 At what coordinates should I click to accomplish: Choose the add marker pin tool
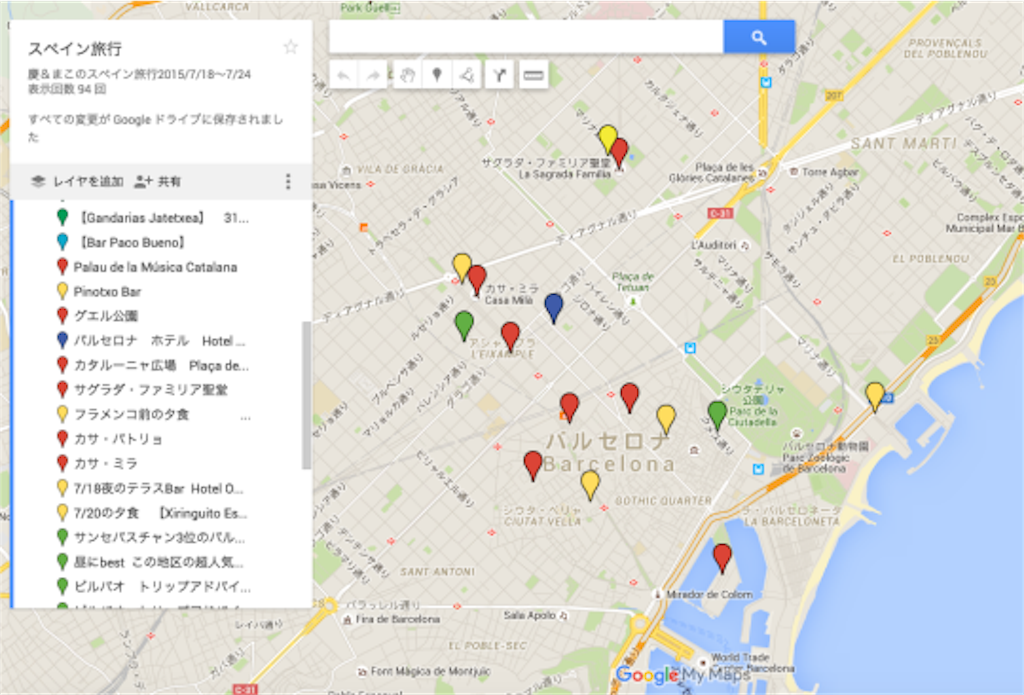coord(437,76)
